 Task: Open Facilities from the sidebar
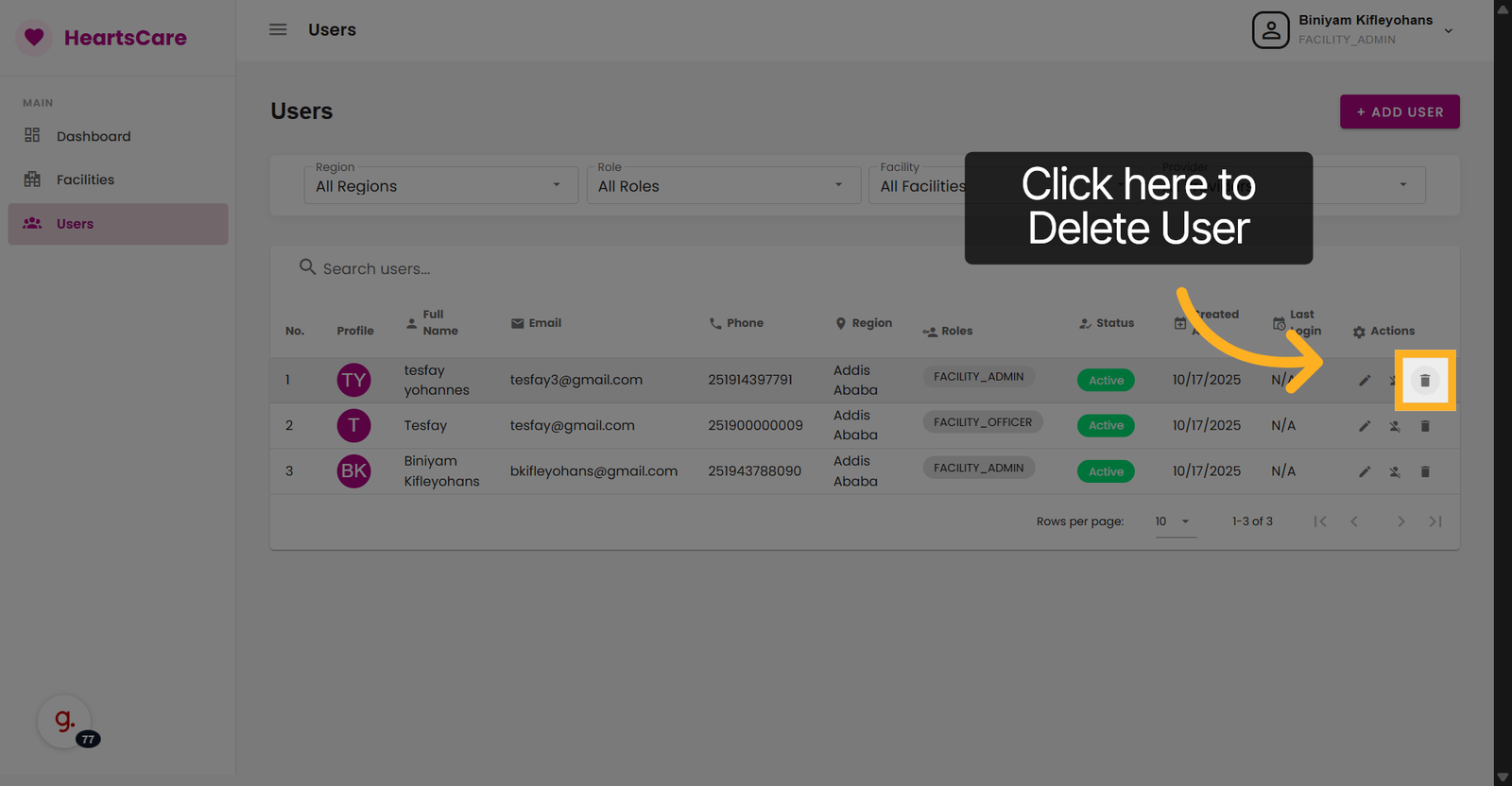(x=85, y=179)
